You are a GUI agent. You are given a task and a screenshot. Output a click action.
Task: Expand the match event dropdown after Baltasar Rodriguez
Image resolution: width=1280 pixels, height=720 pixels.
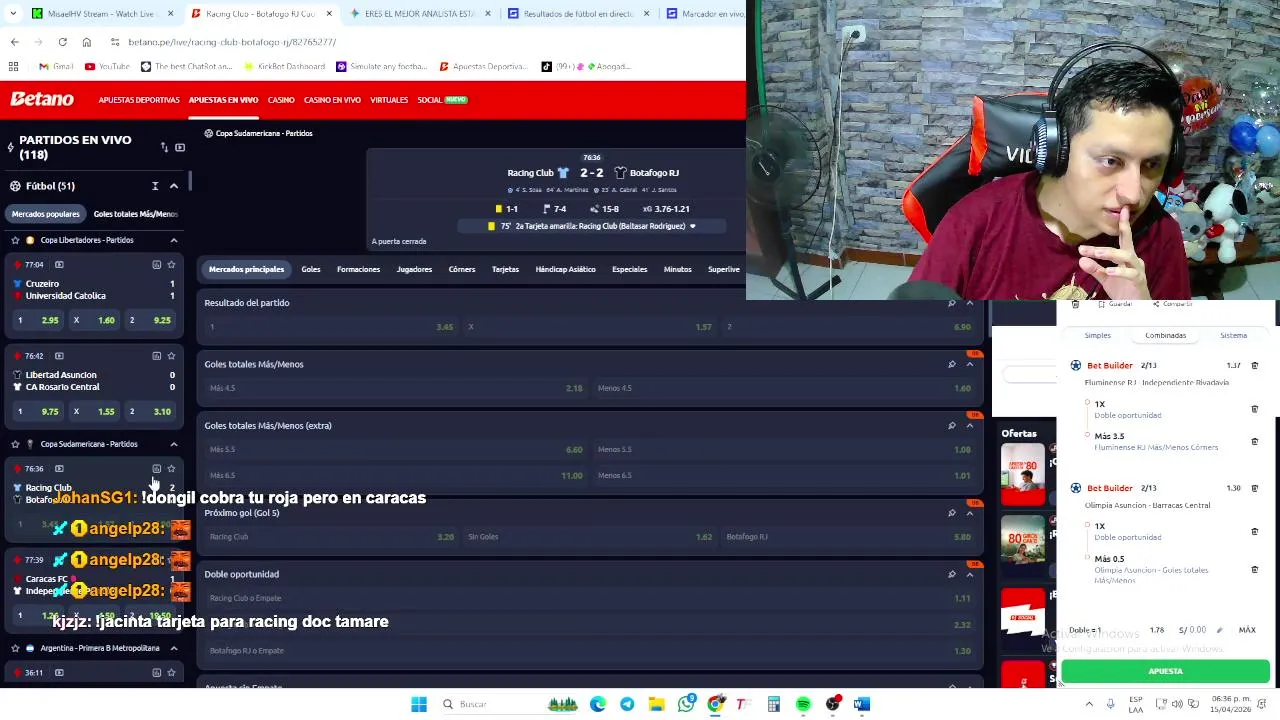click(692, 226)
